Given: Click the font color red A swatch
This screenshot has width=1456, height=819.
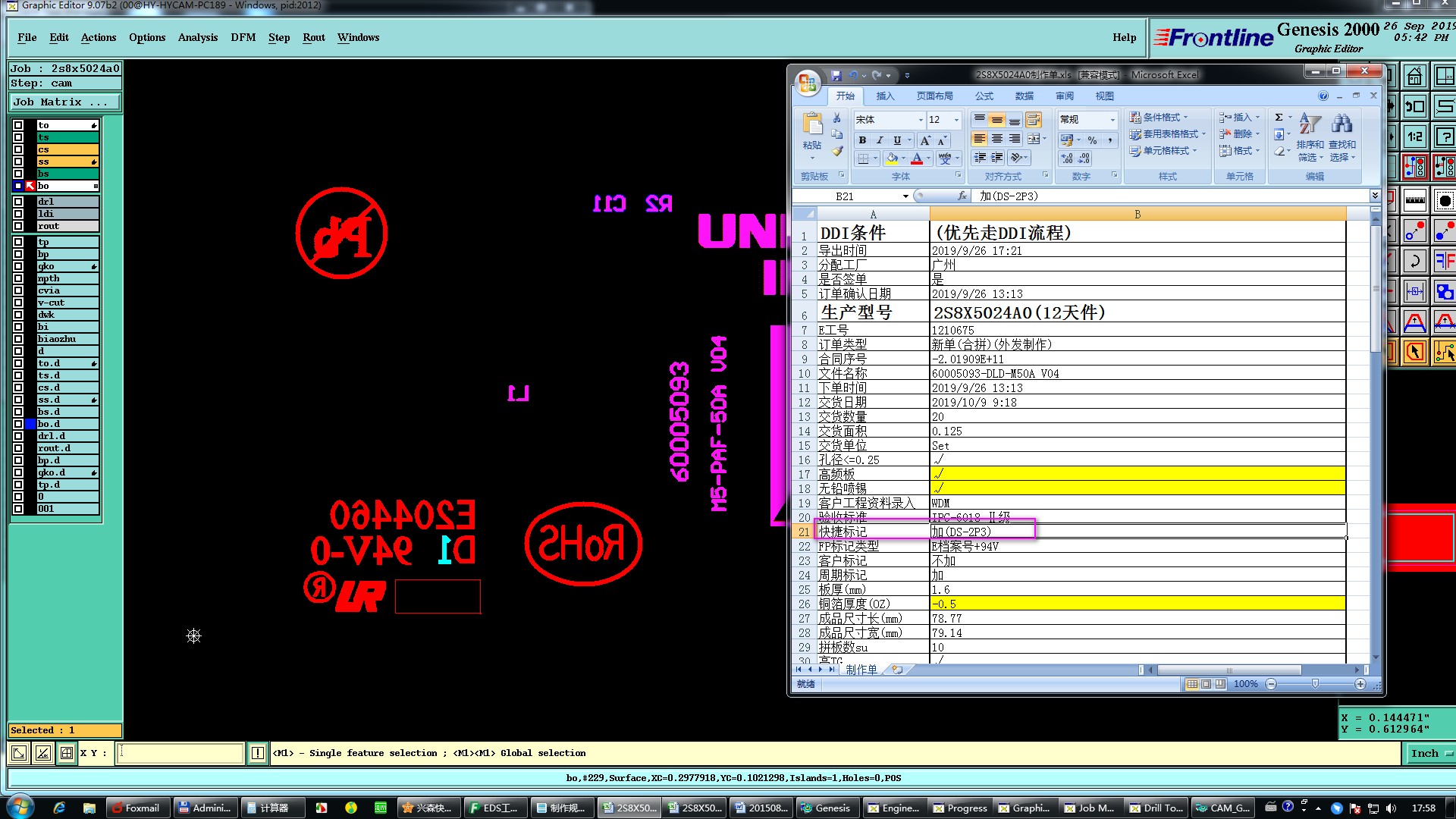Looking at the screenshot, I should (x=917, y=158).
